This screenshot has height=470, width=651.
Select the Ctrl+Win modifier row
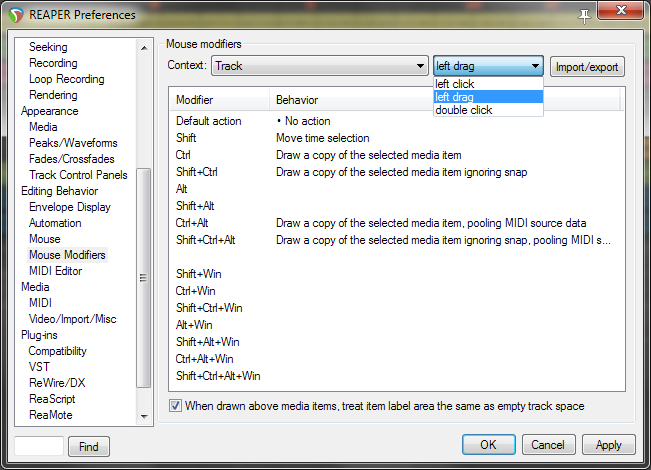pos(396,291)
